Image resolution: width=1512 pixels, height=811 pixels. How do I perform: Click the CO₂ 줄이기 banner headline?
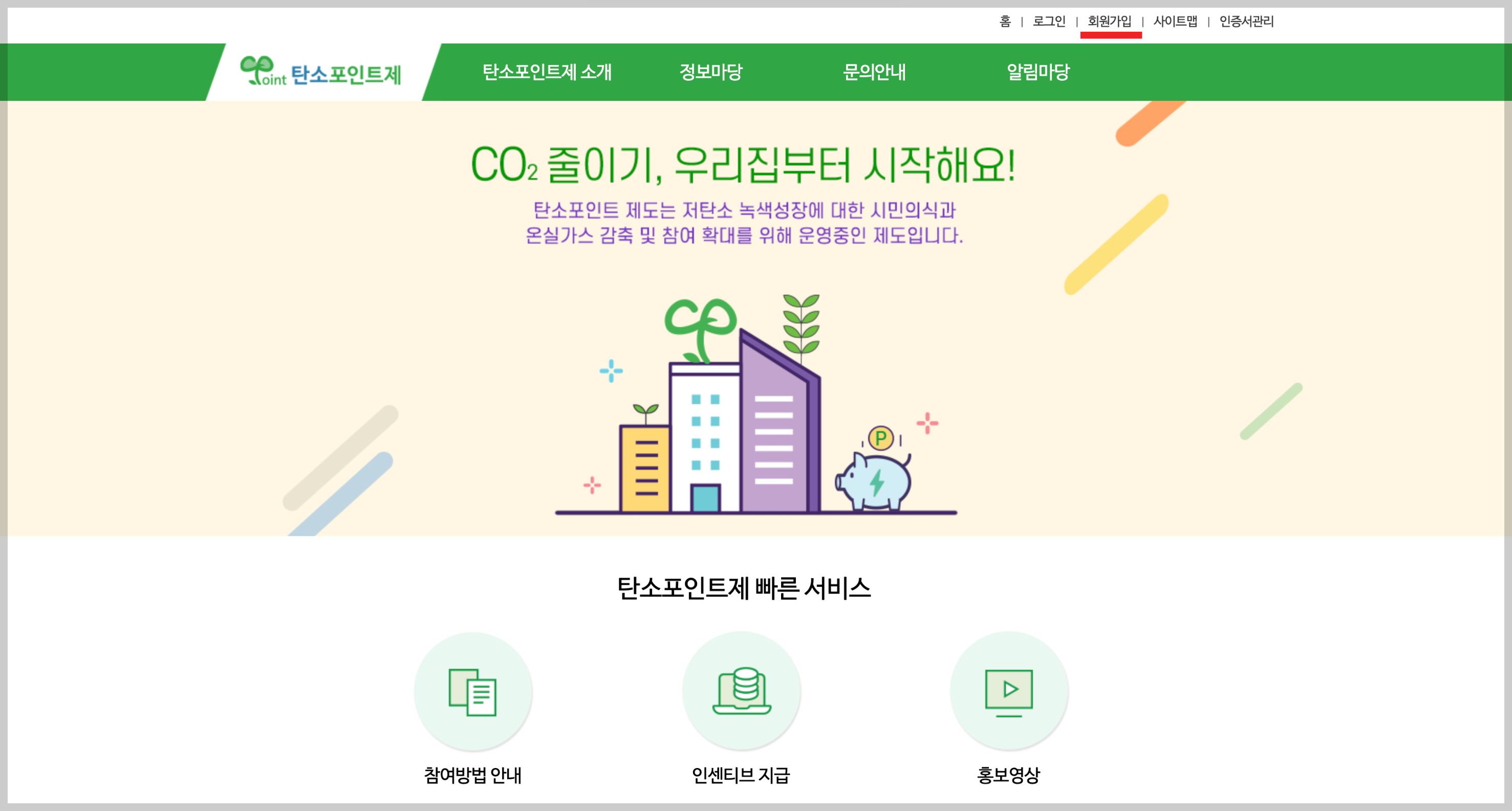[x=744, y=165]
